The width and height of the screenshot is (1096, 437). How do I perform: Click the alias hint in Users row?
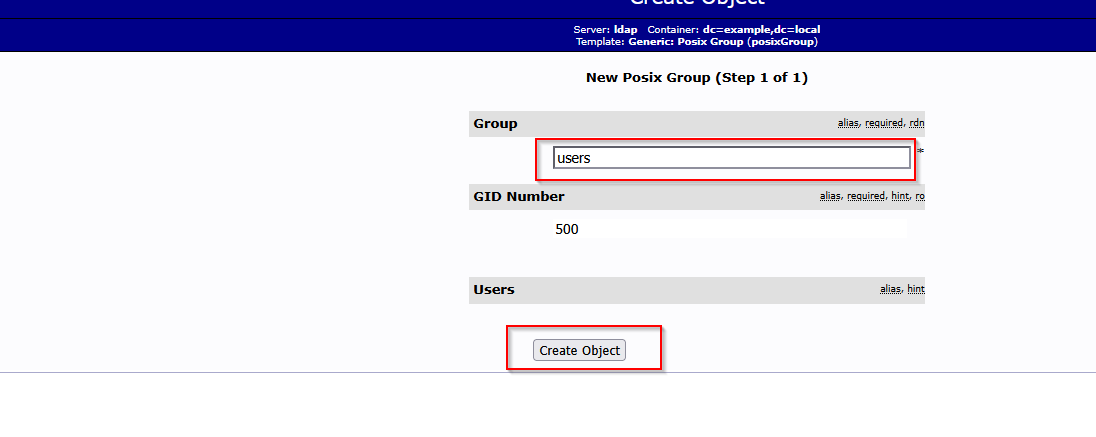[890, 290]
